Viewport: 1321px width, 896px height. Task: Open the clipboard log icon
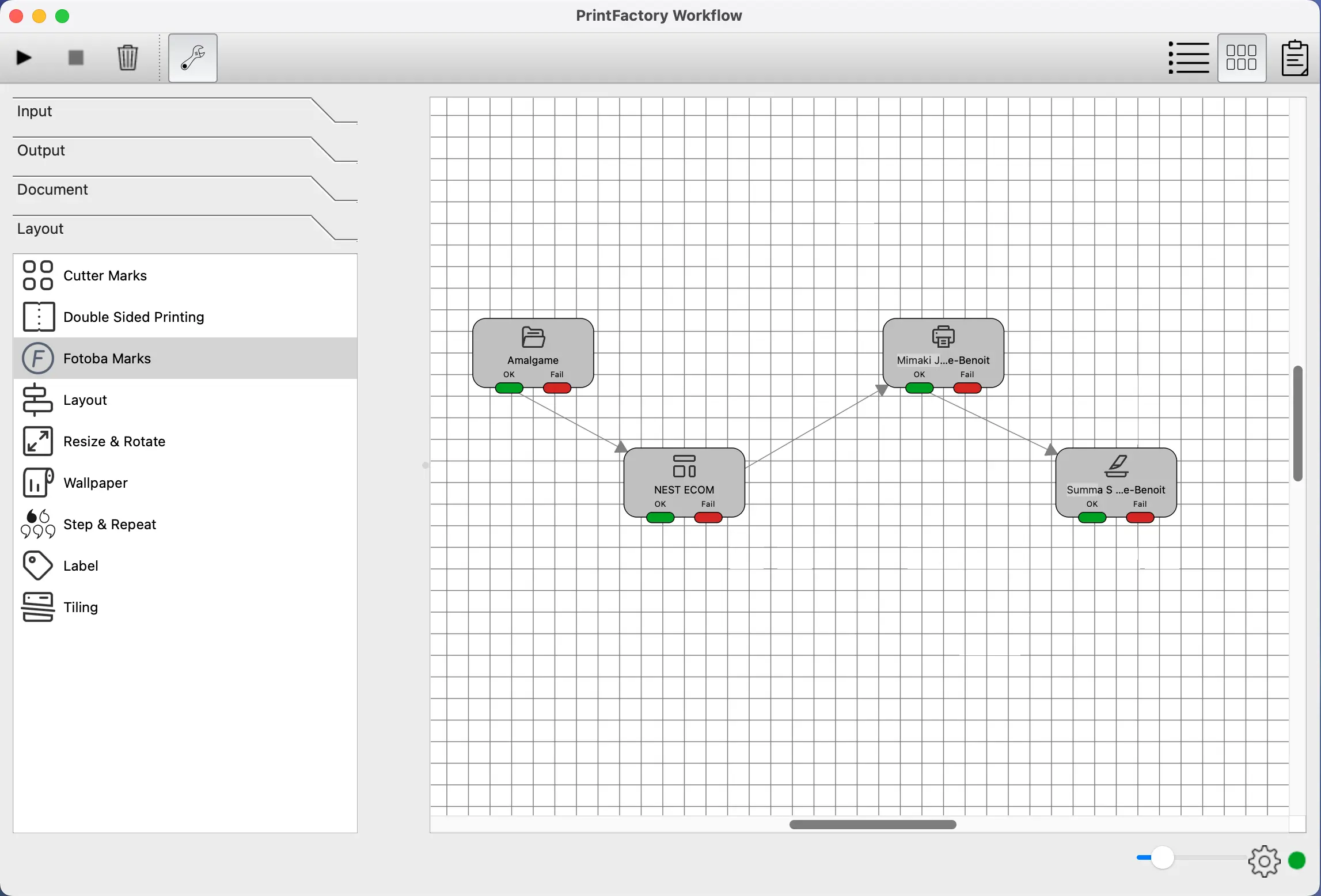pos(1295,58)
